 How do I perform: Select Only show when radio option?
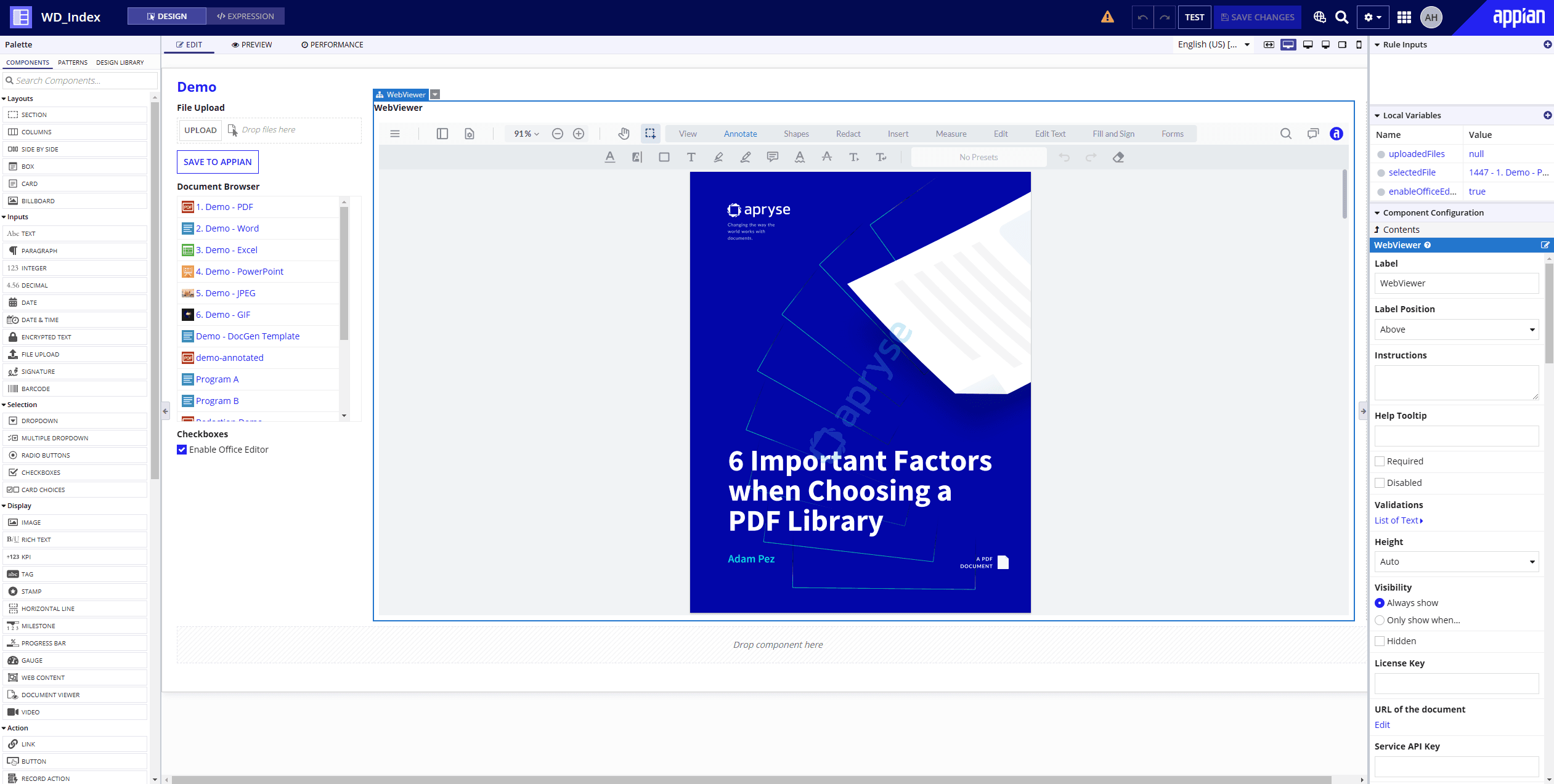pyautogui.click(x=1380, y=620)
